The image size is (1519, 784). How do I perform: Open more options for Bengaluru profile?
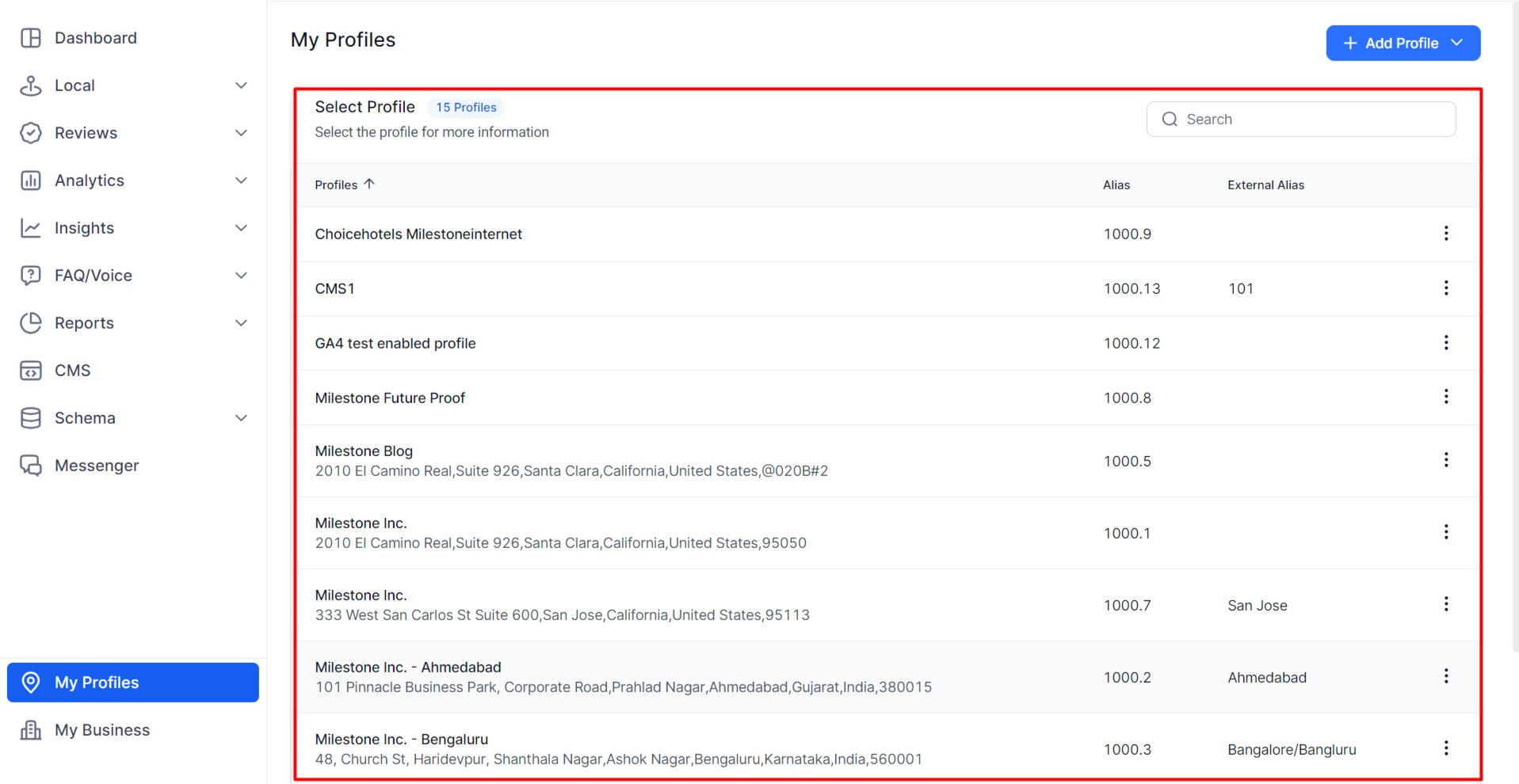click(x=1446, y=748)
